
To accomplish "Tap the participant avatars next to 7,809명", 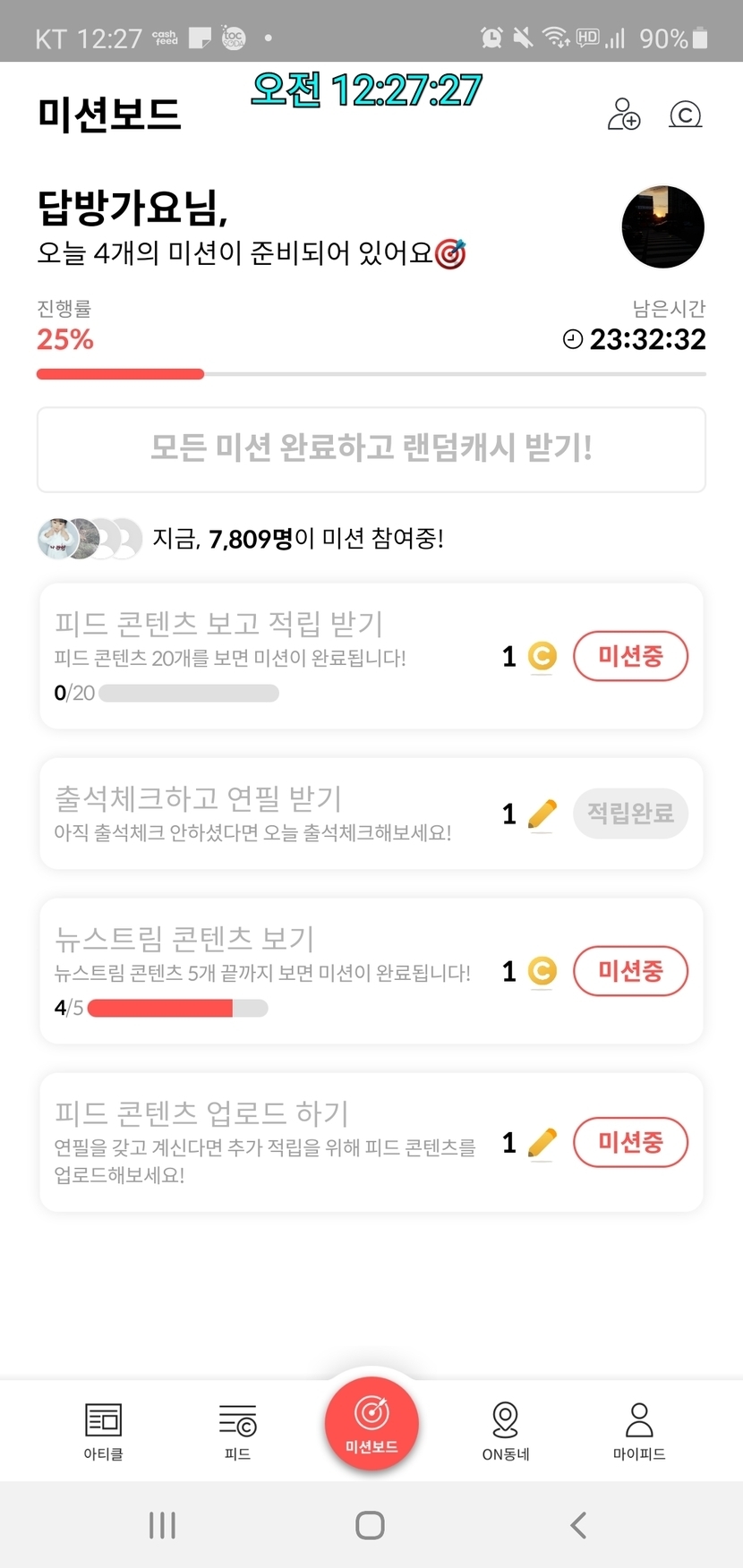I will point(90,539).
